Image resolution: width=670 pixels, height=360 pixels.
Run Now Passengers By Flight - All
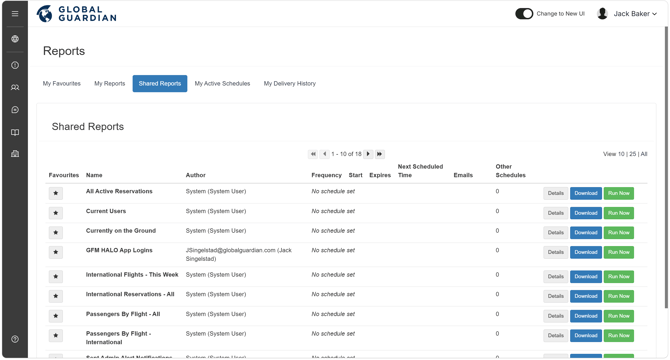[x=619, y=316]
